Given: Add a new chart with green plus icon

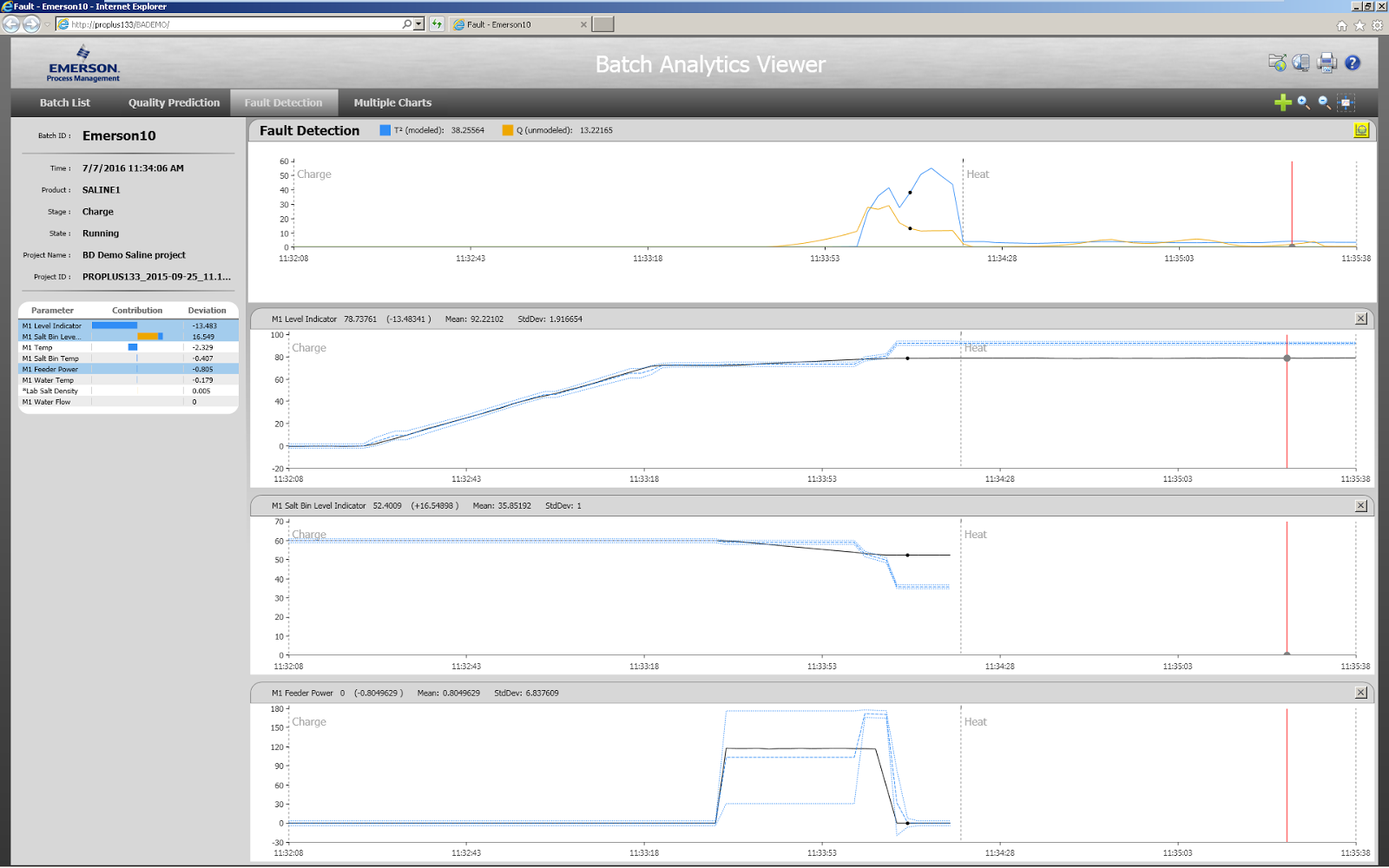Looking at the screenshot, I should (1282, 102).
